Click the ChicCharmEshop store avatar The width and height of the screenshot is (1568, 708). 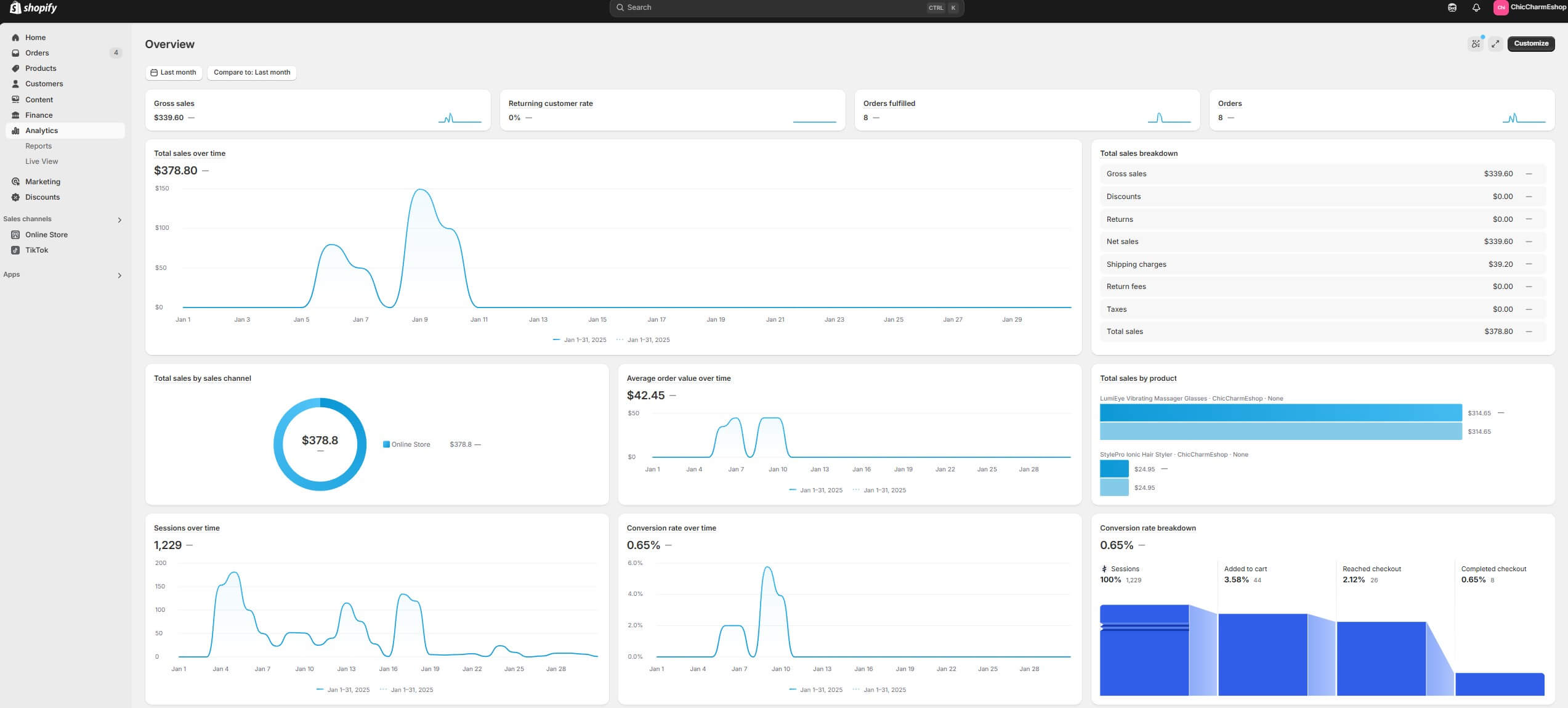coord(1500,8)
